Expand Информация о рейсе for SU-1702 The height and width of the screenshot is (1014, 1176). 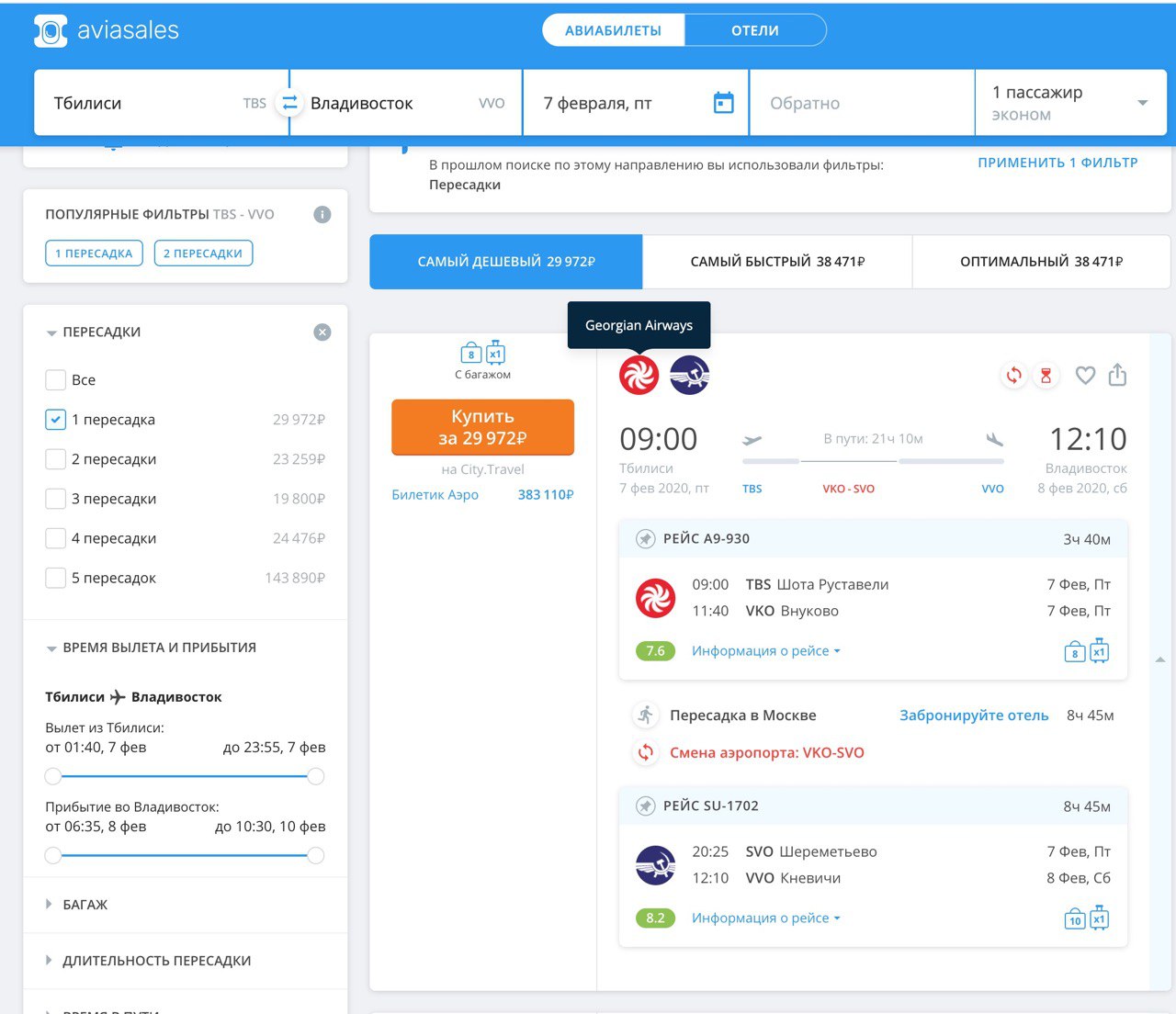(765, 918)
